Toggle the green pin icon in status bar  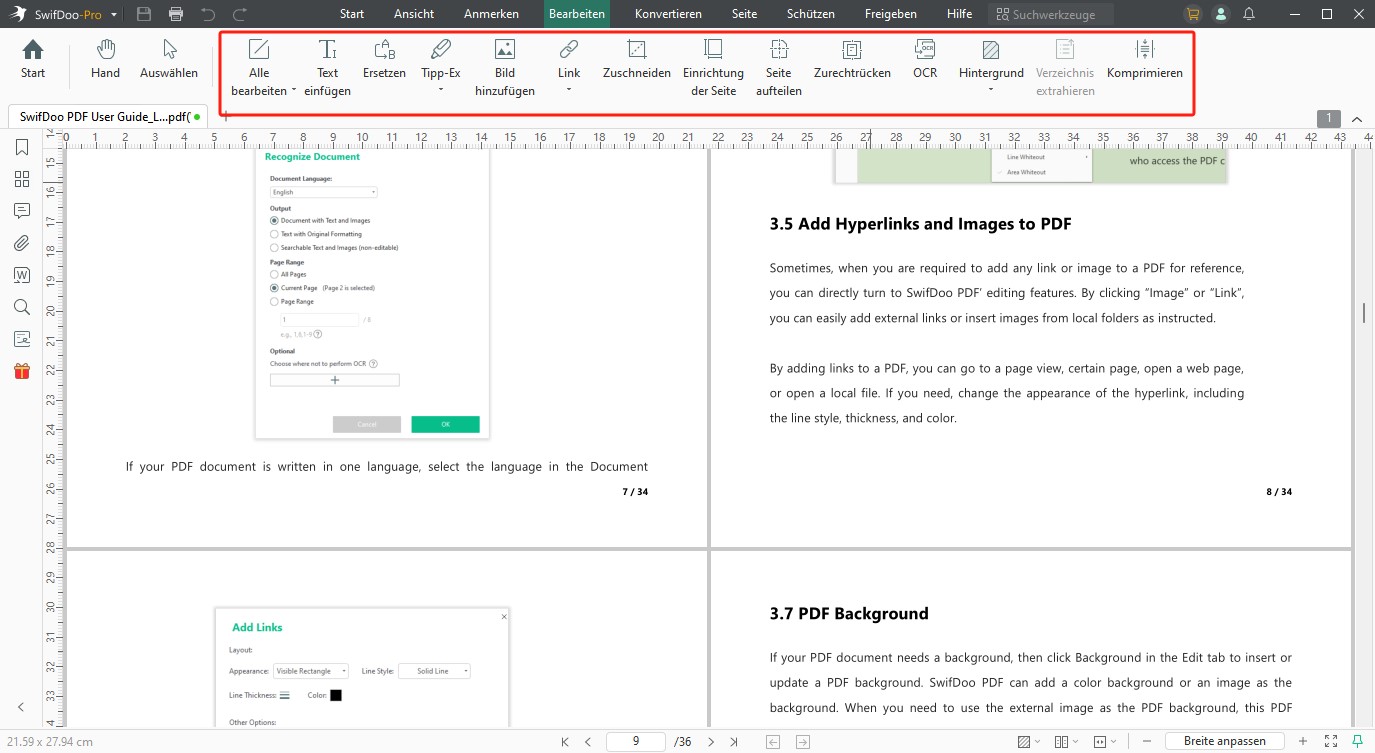(1357, 741)
